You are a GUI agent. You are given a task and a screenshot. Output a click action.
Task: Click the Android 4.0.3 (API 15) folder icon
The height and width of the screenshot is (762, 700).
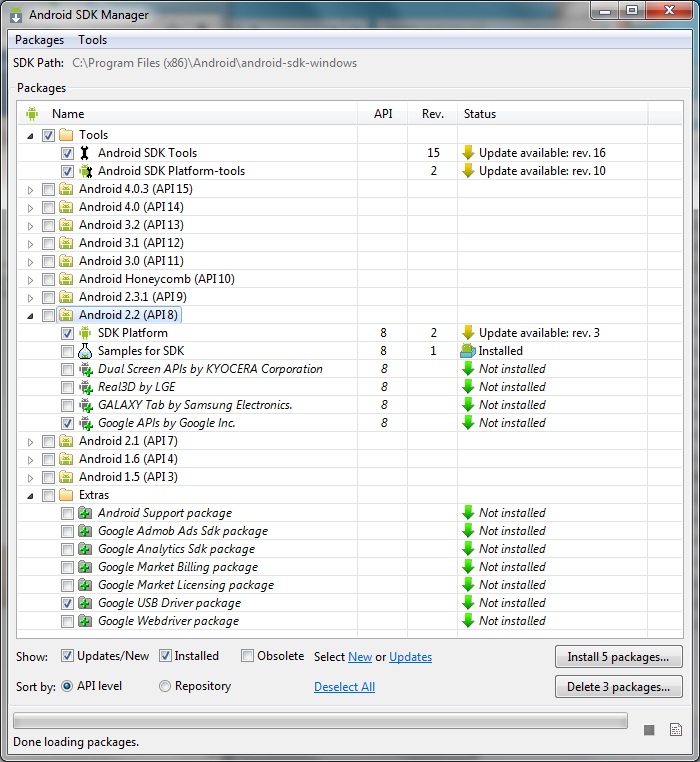[66, 189]
